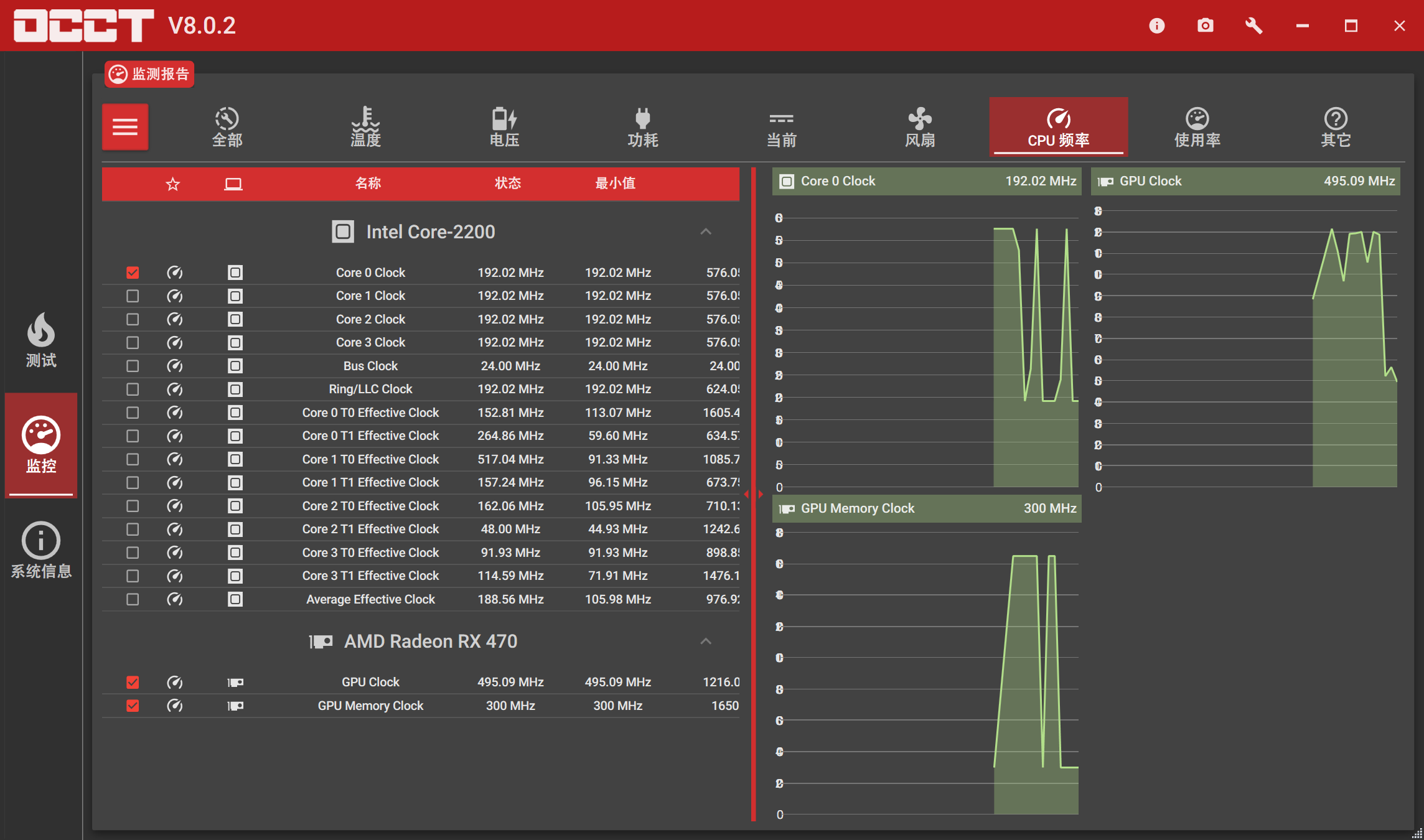1424x840 pixels.
Task: Collapse the AMD Radeon RX 470 section
Action: point(706,641)
